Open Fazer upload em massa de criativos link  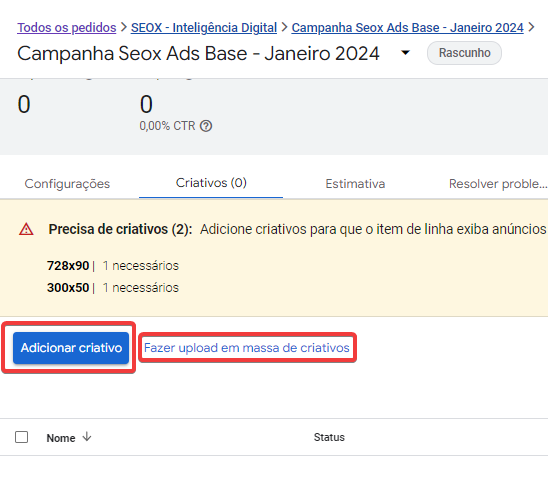247,348
